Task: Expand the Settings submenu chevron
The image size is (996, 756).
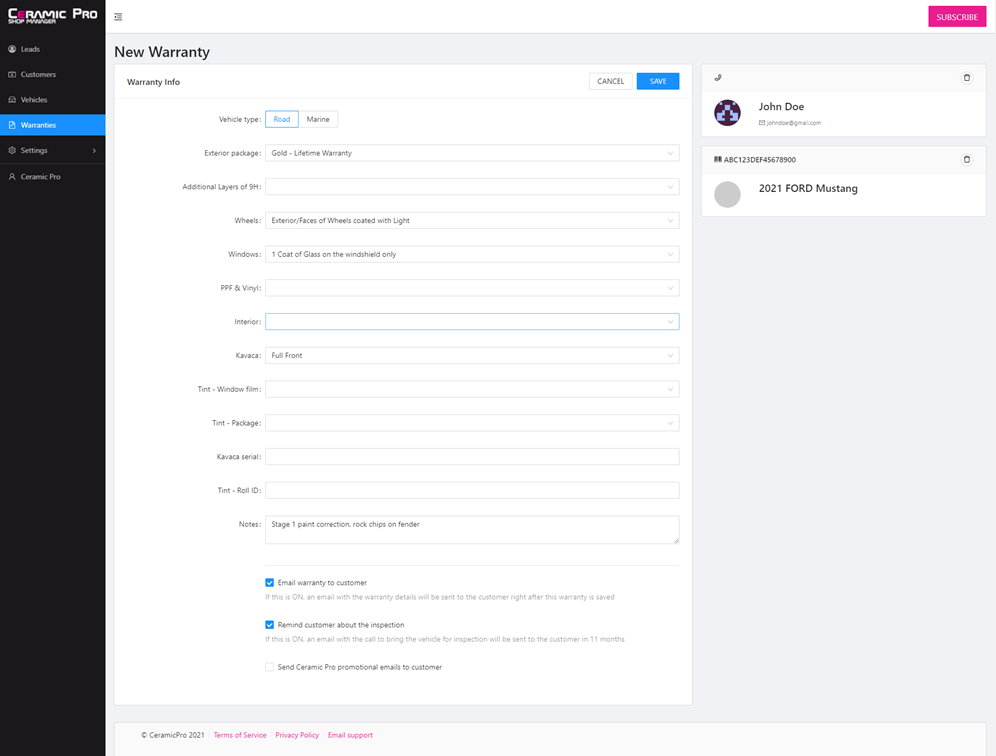Action: (94, 151)
